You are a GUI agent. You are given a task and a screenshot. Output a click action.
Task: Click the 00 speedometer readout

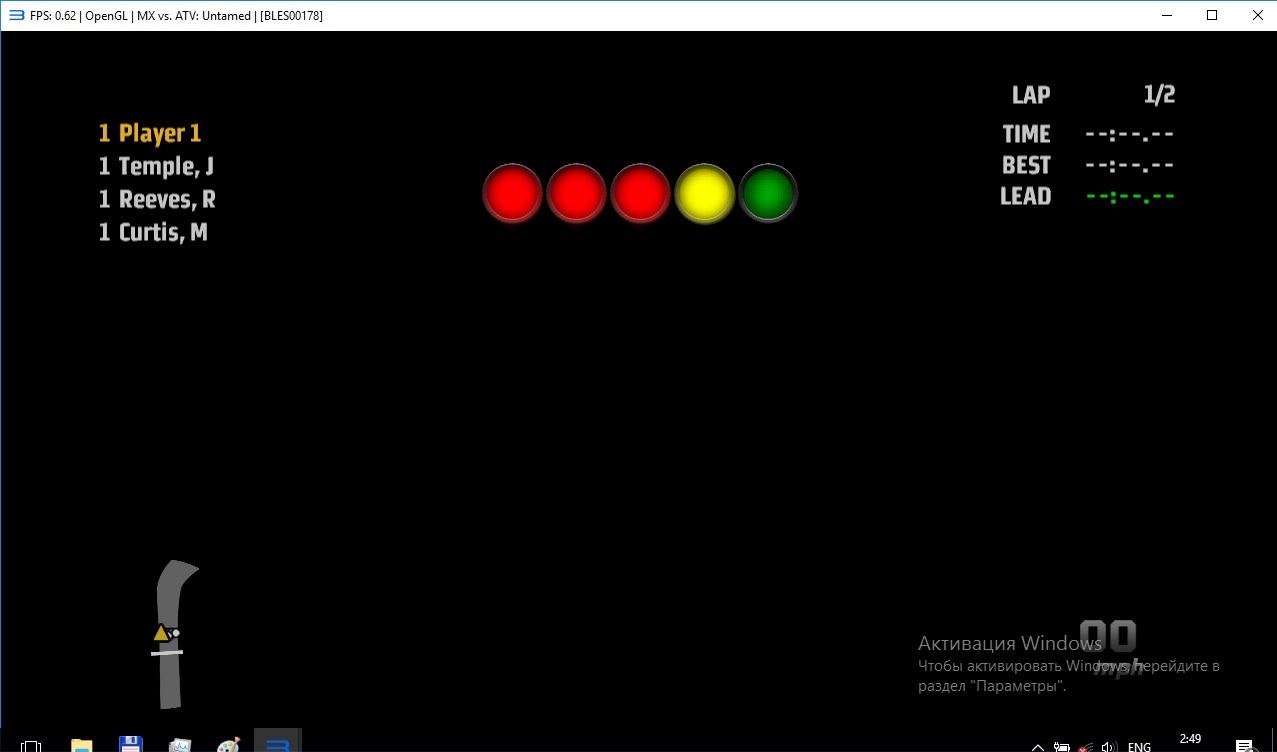tap(1108, 637)
